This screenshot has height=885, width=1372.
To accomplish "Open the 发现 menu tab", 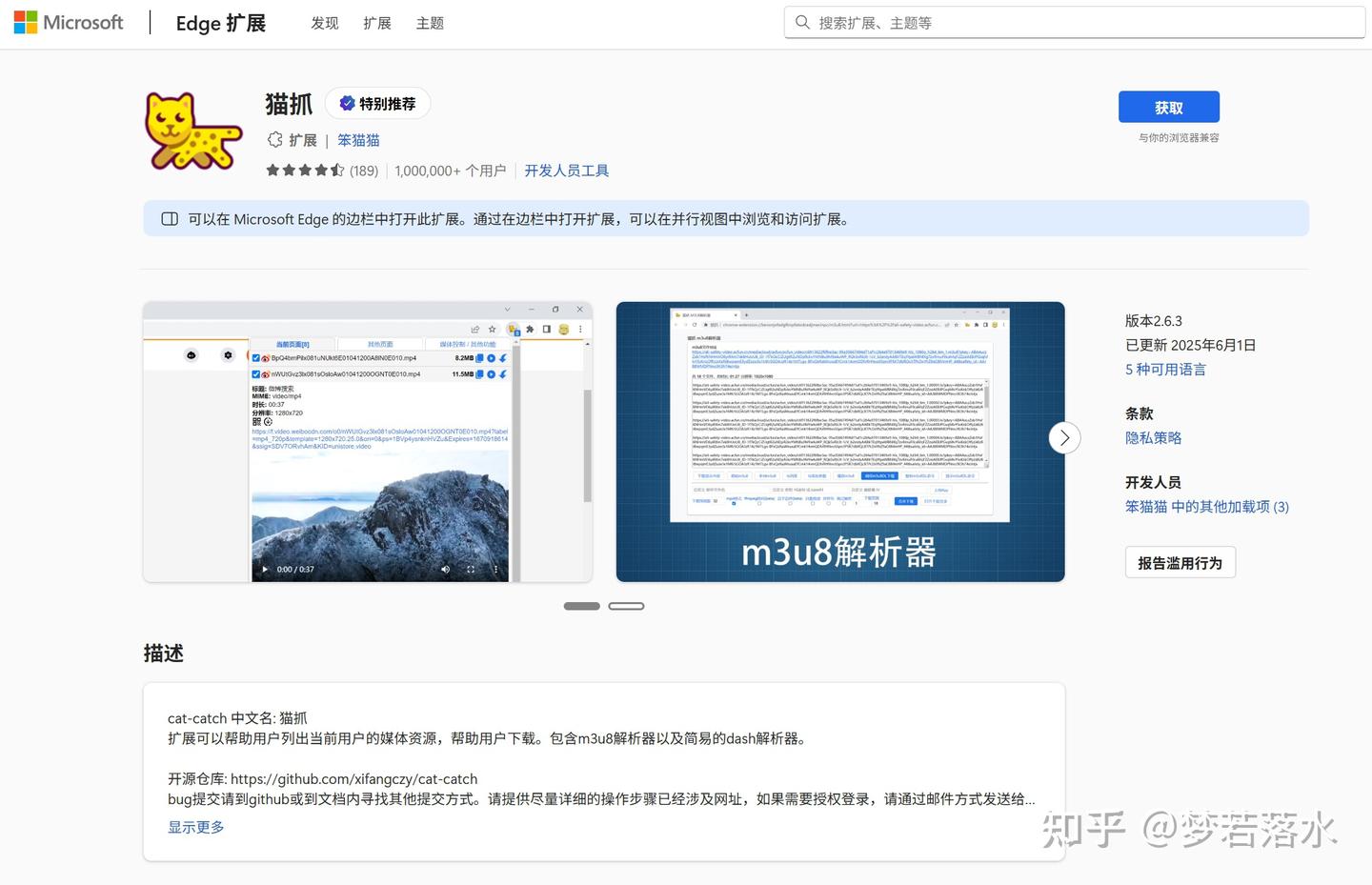I will tap(325, 23).
